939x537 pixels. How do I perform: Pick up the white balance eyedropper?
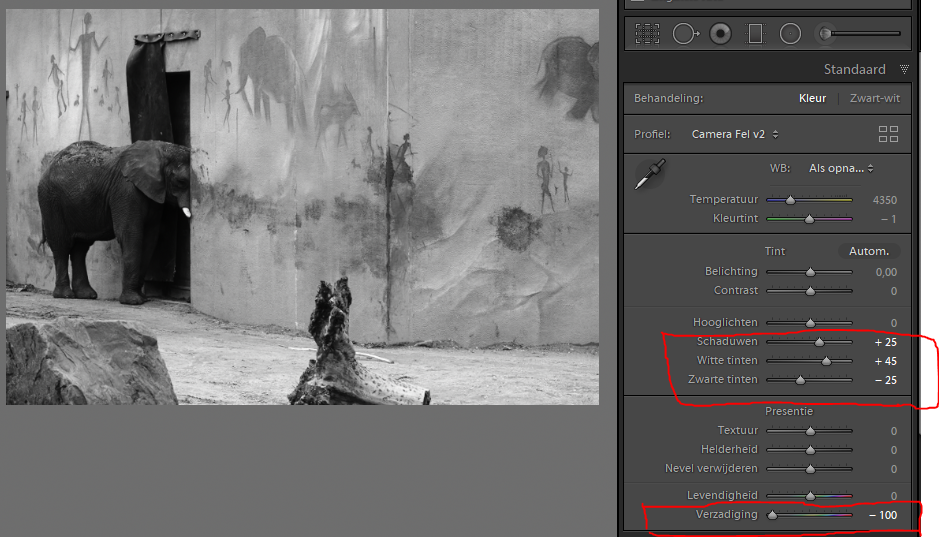[651, 174]
